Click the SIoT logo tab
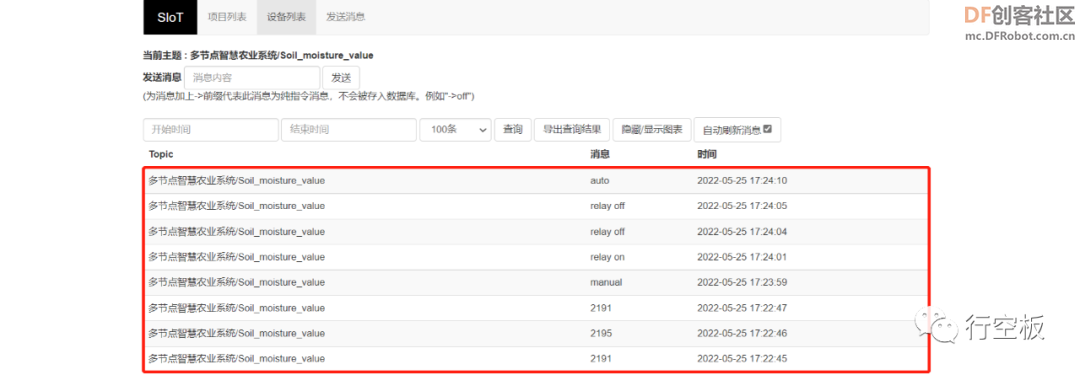Screen dimensions: 1080x375 click(x=170, y=17)
